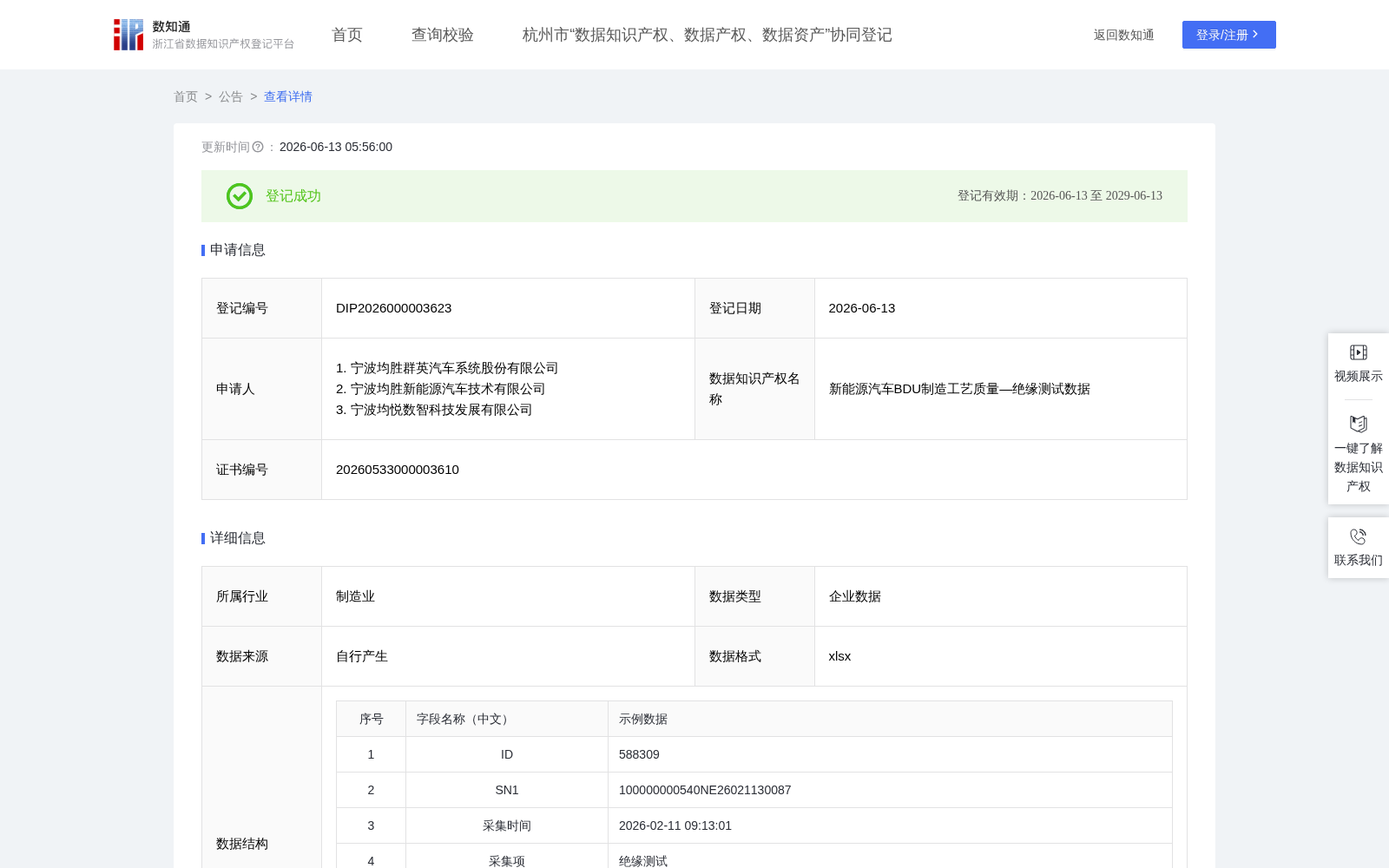The width and height of the screenshot is (1389, 868).
Task: Open the 查询校验 menu item
Action: click(443, 35)
